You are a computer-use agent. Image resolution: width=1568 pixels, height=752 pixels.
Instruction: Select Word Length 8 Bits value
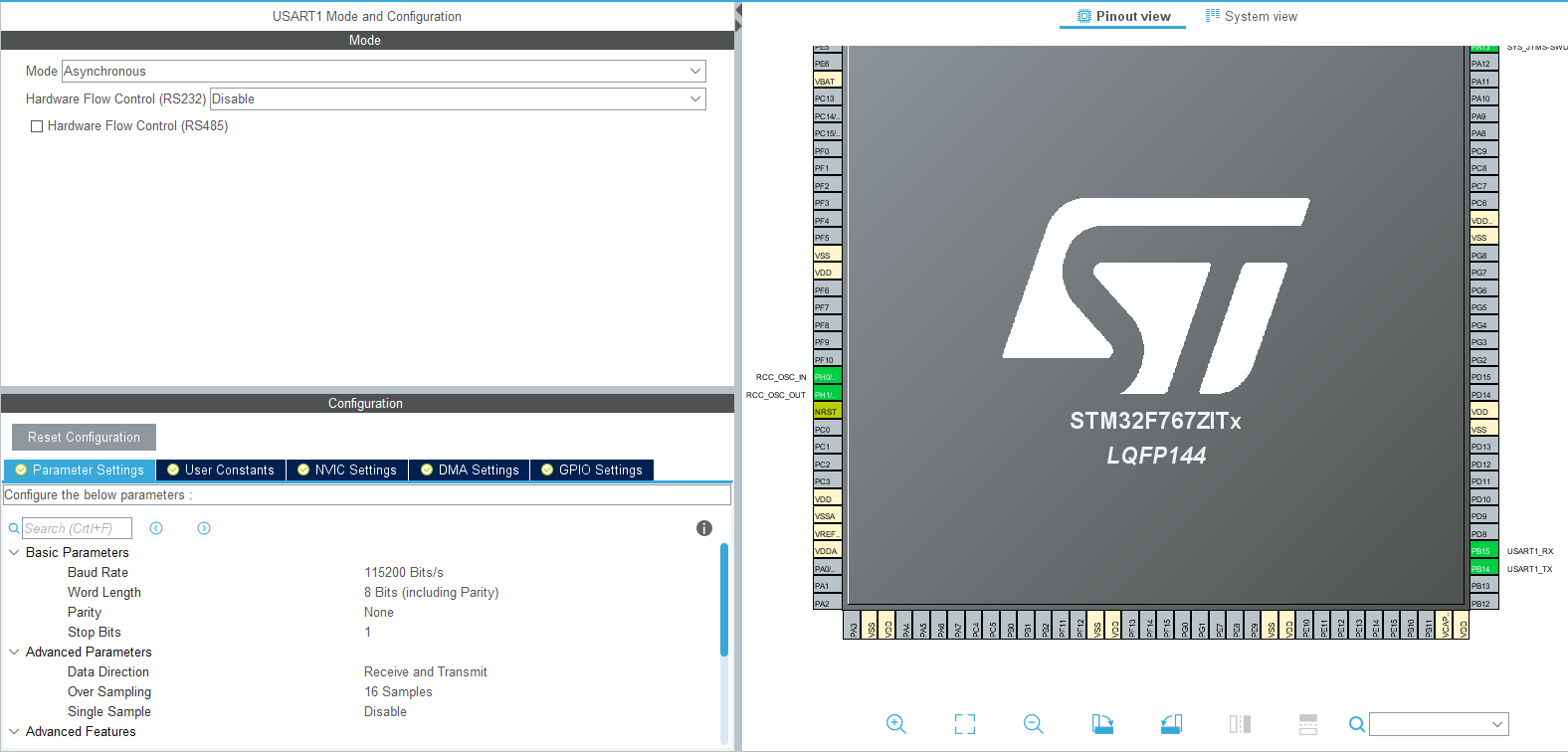pyautogui.click(x=432, y=592)
